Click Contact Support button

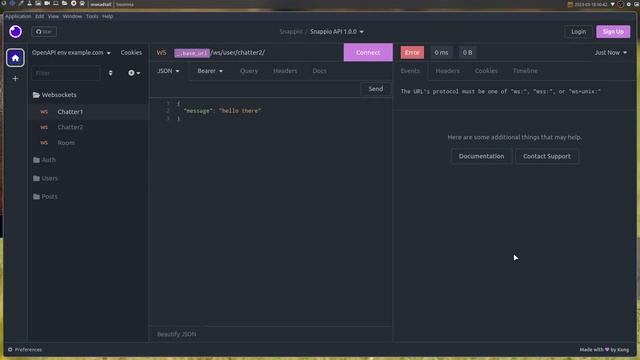pos(547,156)
